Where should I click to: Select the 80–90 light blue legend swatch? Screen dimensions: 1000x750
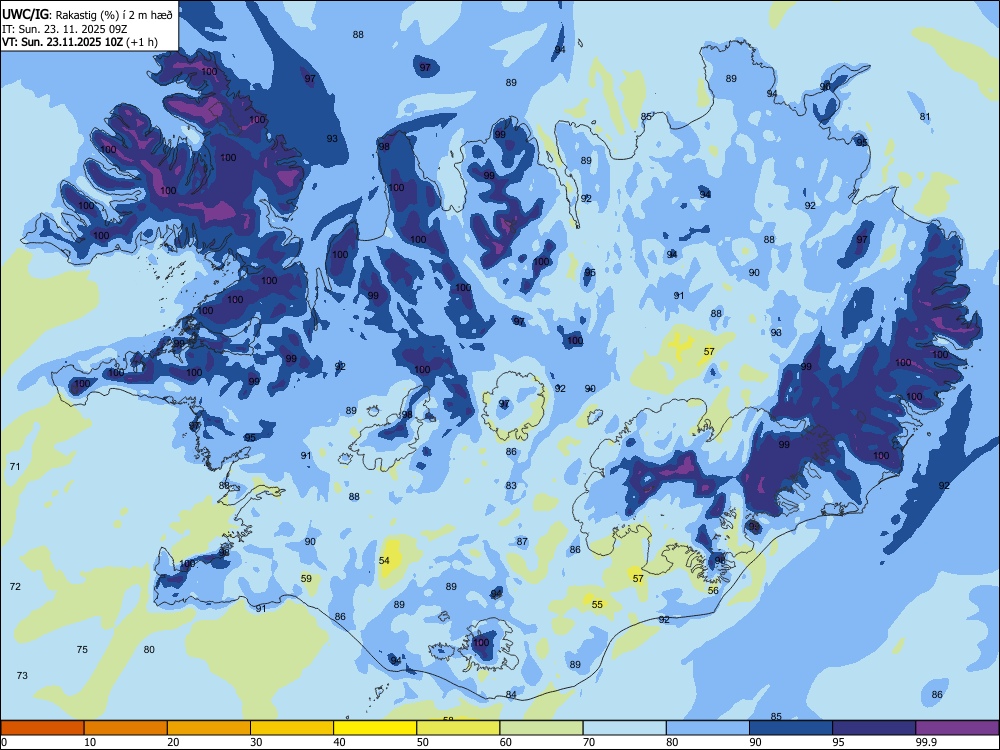click(708, 728)
